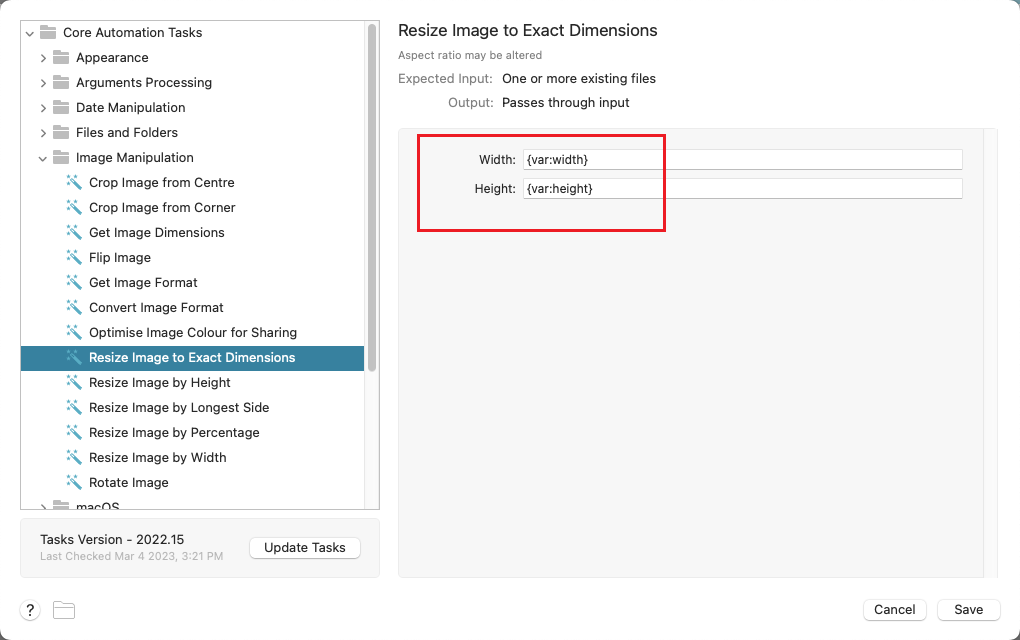Click the wand icon beside Convert Image Format
This screenshot has width=1020, height=640.
pos(74,307)
